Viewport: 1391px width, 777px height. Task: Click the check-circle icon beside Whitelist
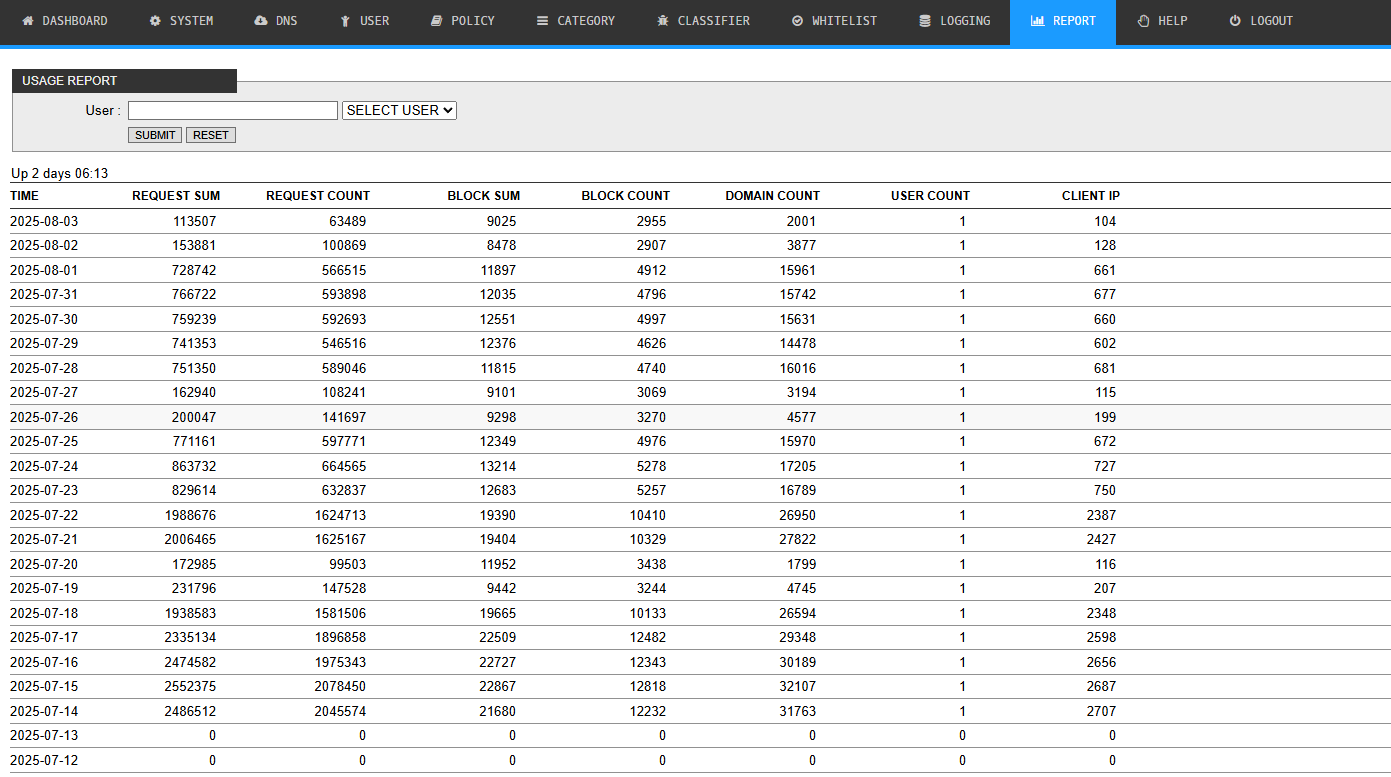tap(797, 21)
